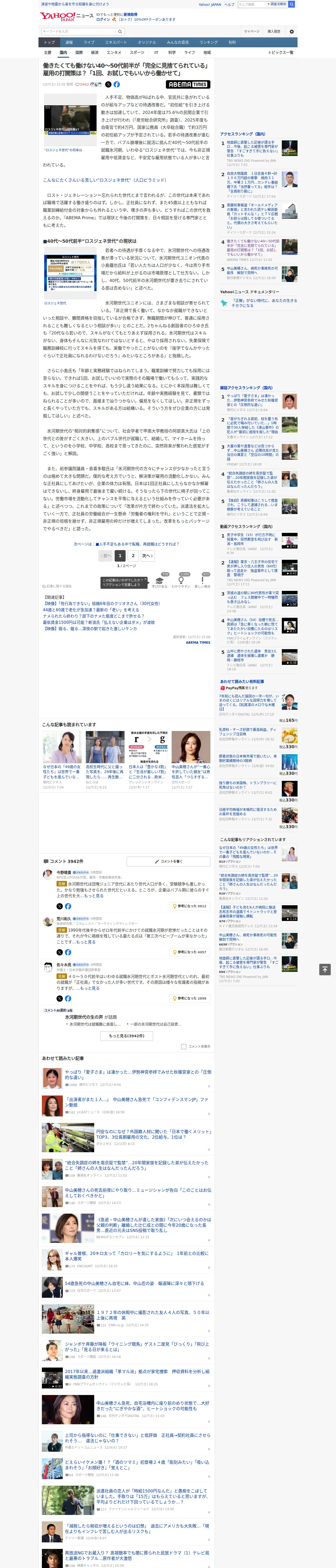Open 荒川和久 commenter avatar
The width and height of the screenshot is (336, 1568).
tap(48, 920)
